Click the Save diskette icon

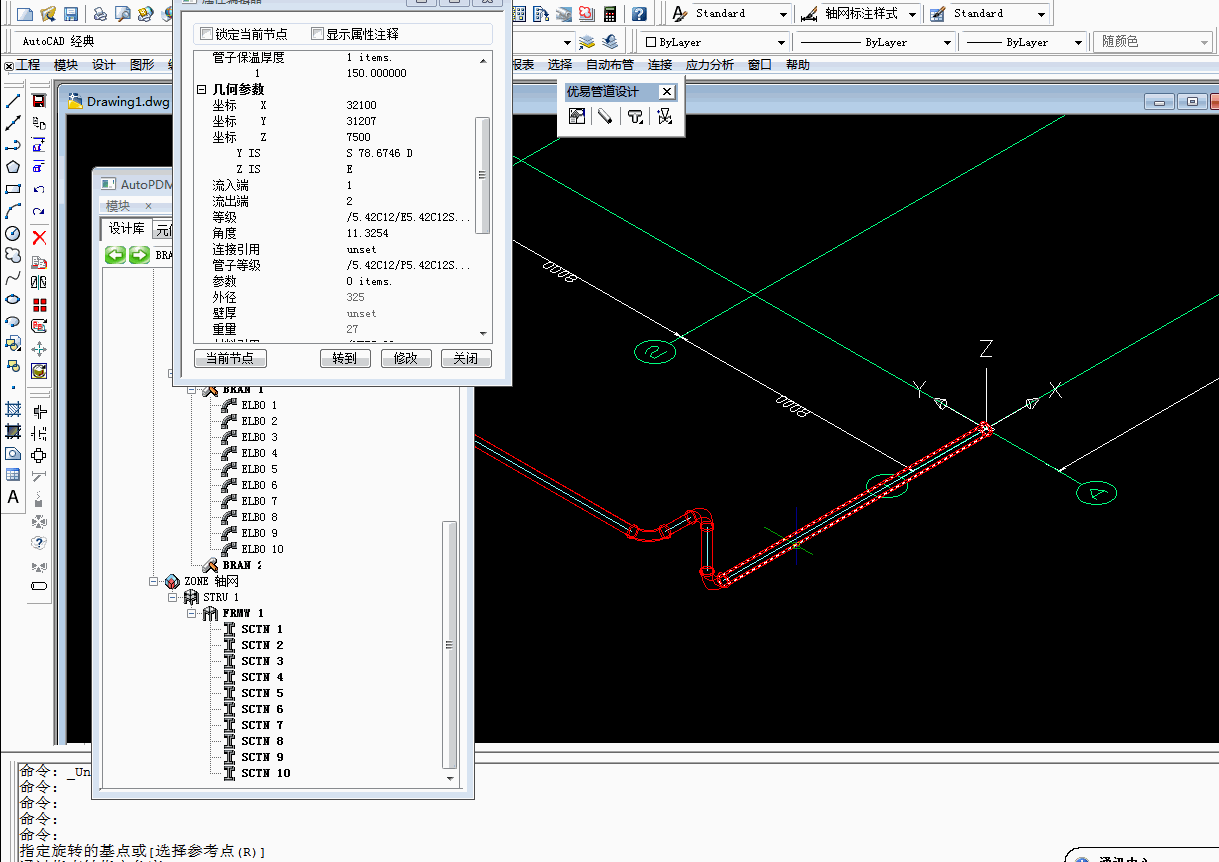pyautogui.click(x=71, y=14)
